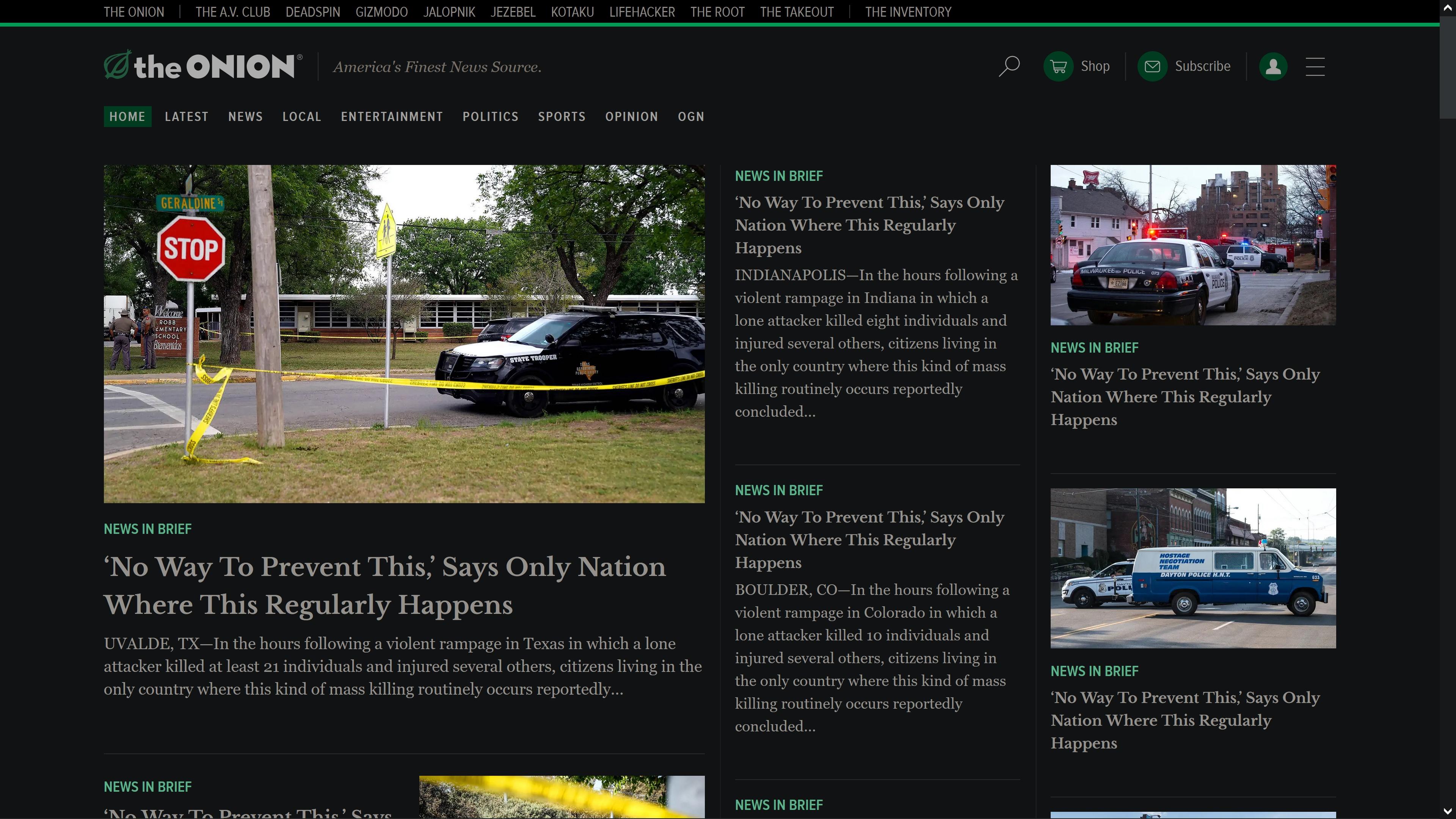Click the vertical scrollbar thumb

[1448, 67]
